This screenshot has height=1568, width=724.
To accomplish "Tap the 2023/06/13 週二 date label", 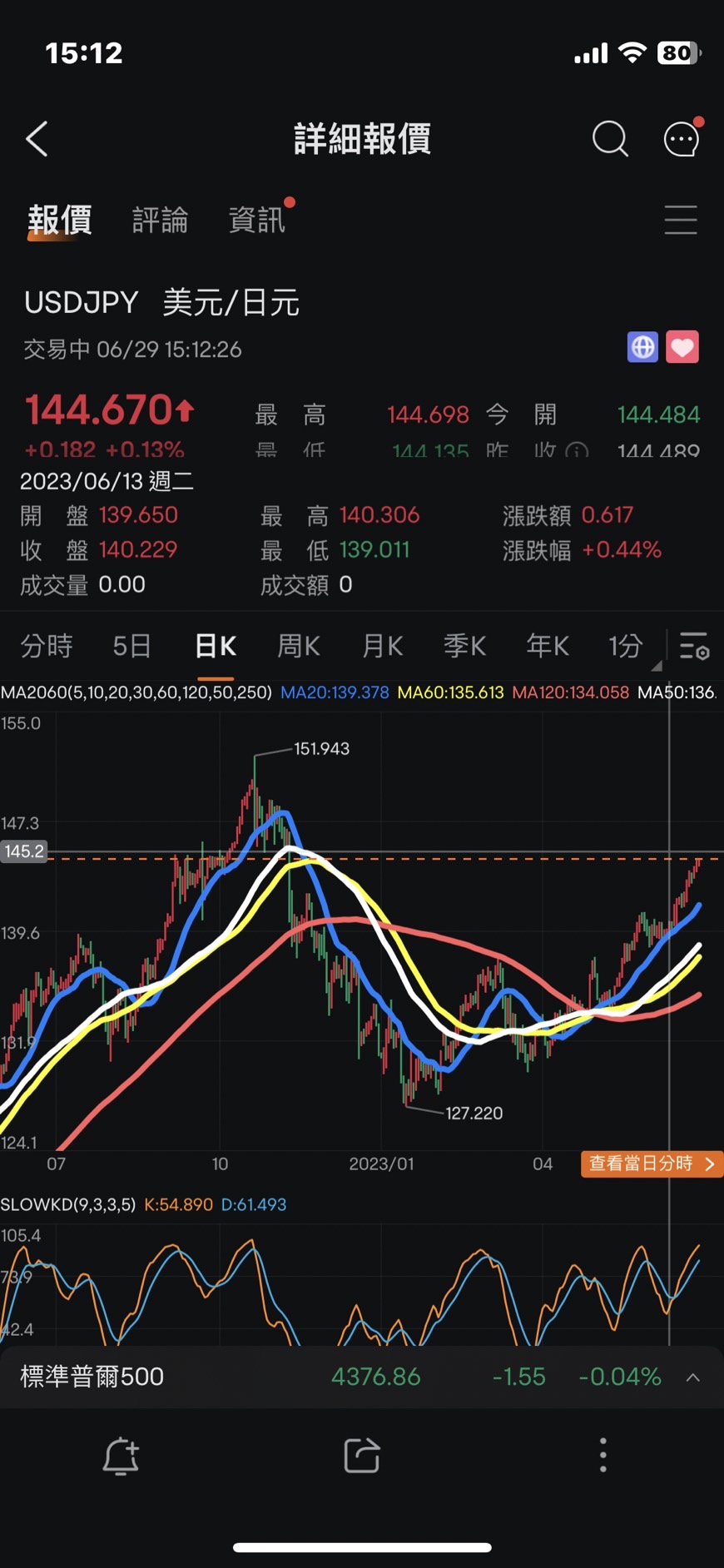I will coord(107,481).
